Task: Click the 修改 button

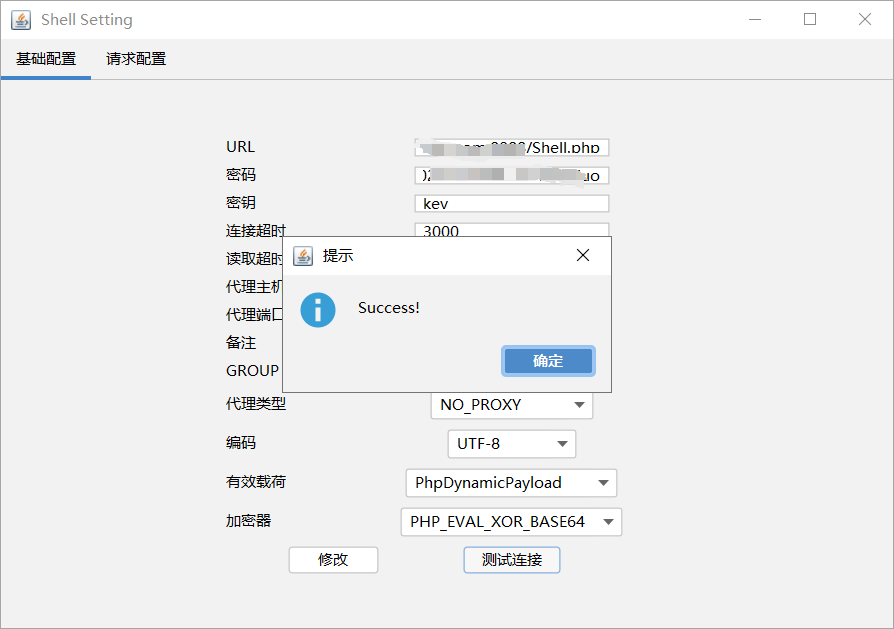Action: pos(333,559)
